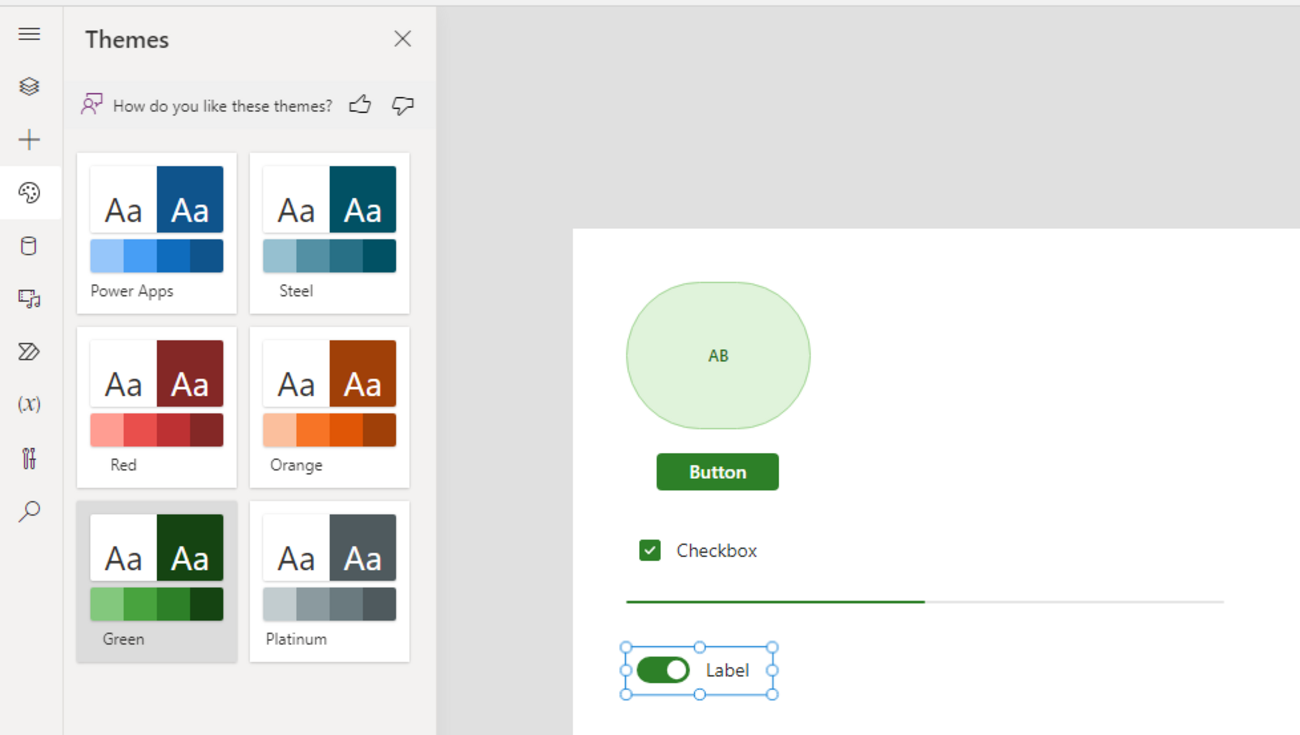Image resolution: width=1300 pixels, height=735 pixels.
Task: Give thumbs down feedback on themes
Action: 403,105
